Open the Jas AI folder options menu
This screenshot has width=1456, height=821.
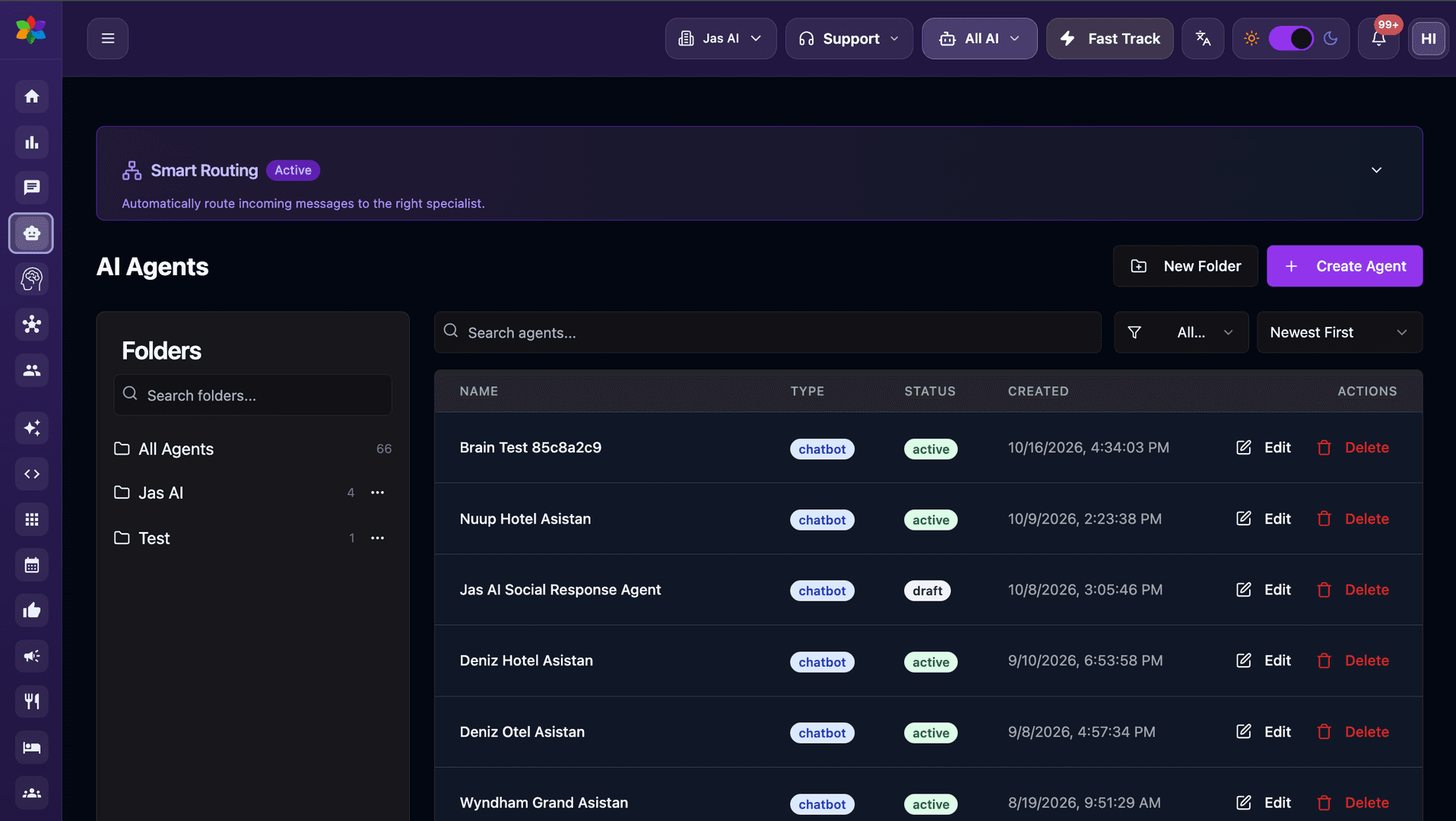point(377,493)
